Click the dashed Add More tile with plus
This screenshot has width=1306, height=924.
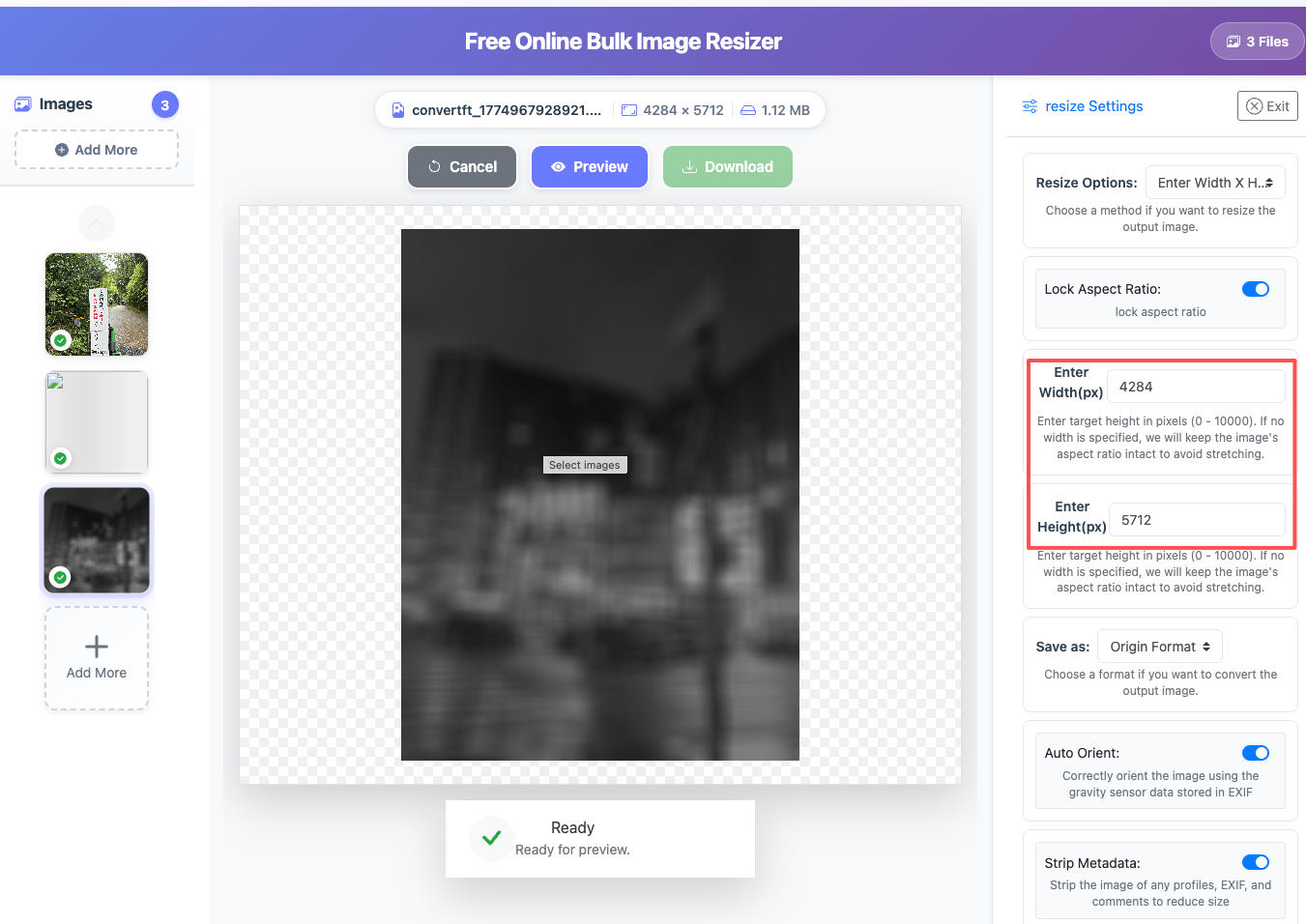pos(97,658)
